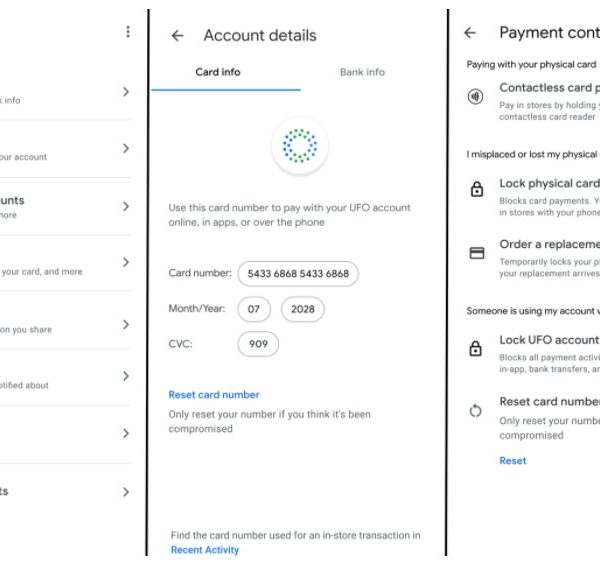Tap the Lock physical card padlock icon
This screenshot has height=564, width=600.
476,189
